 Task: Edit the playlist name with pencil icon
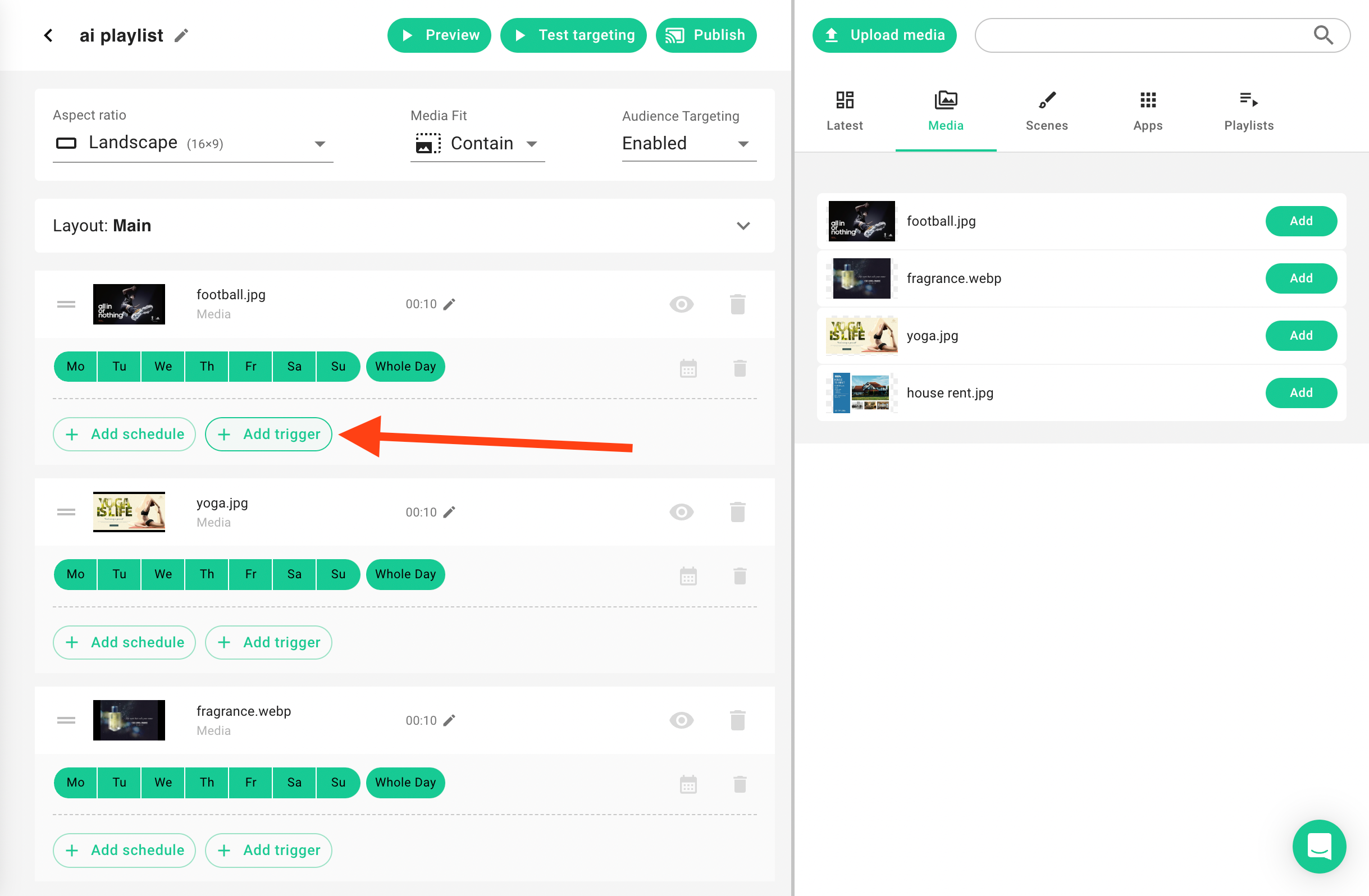pos(181,36)
